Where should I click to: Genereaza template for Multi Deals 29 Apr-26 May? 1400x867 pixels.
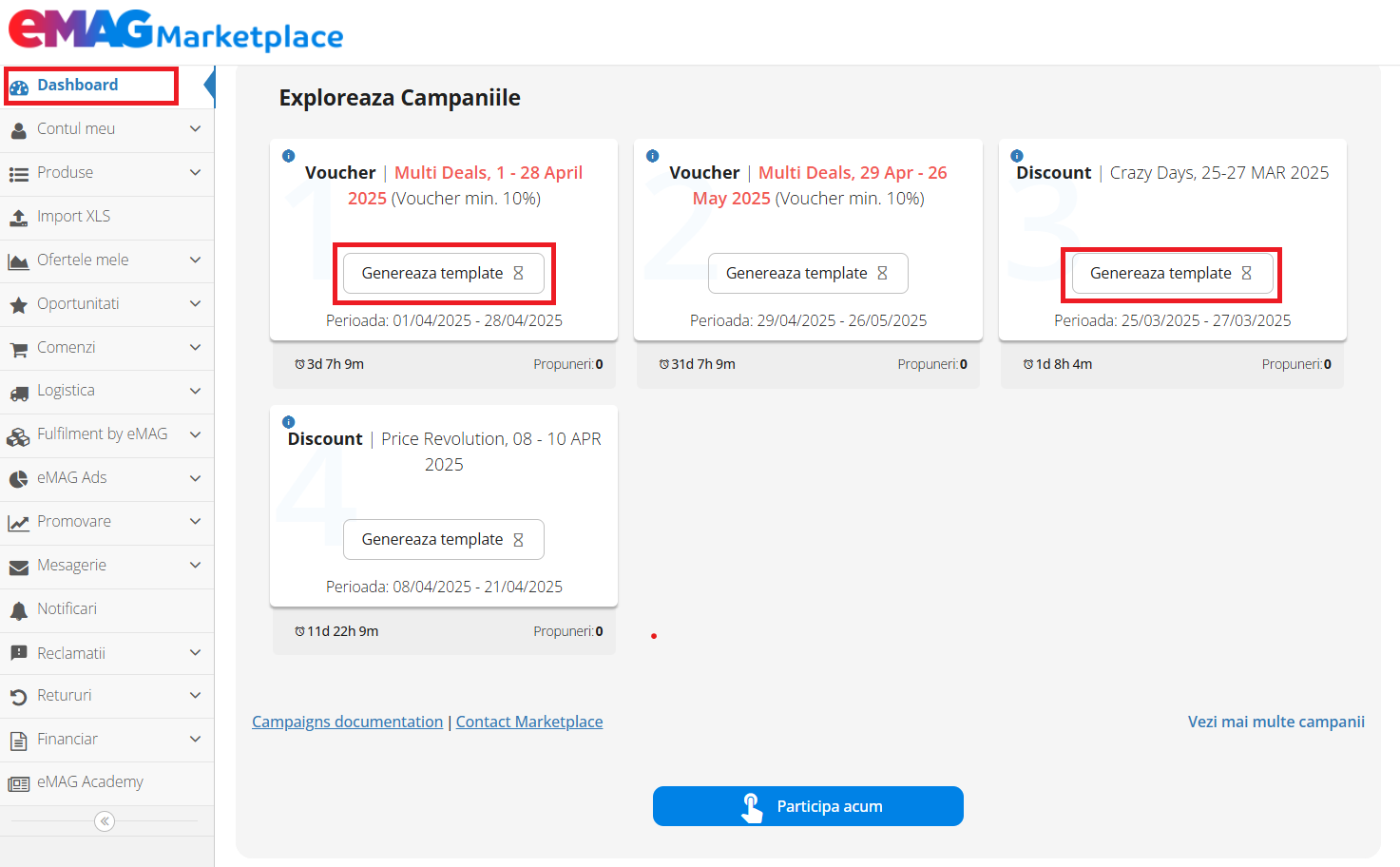[x=808, y=273]
